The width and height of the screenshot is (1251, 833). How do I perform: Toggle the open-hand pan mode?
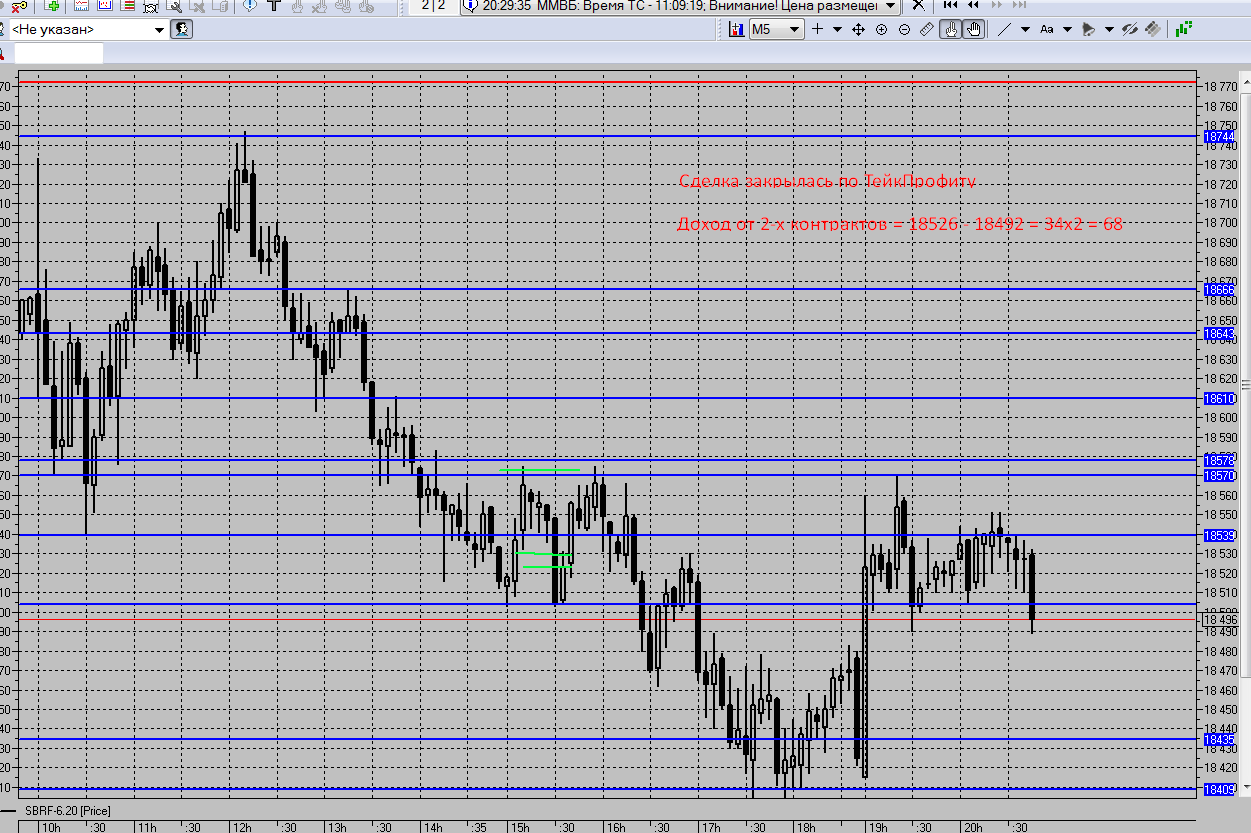tap(974, 29)
